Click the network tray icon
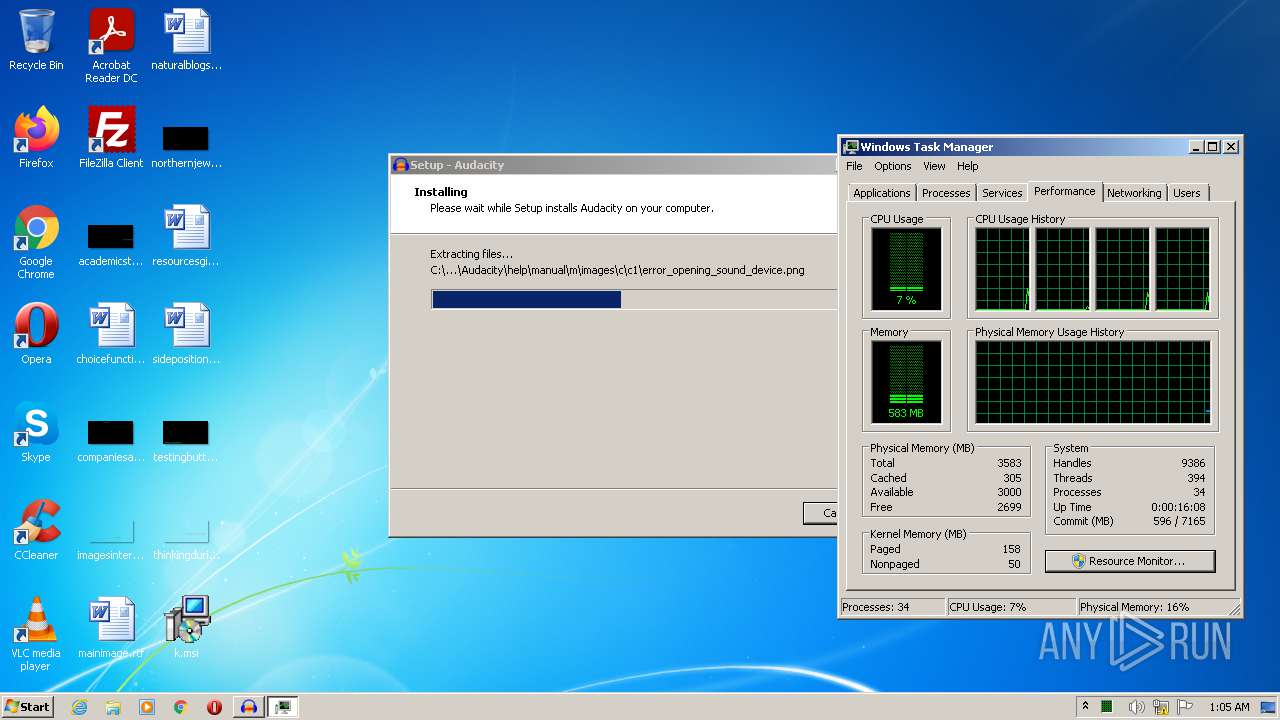This screenshot has width=1280, height=720. pyautogui.click(x=1161, y=707)
